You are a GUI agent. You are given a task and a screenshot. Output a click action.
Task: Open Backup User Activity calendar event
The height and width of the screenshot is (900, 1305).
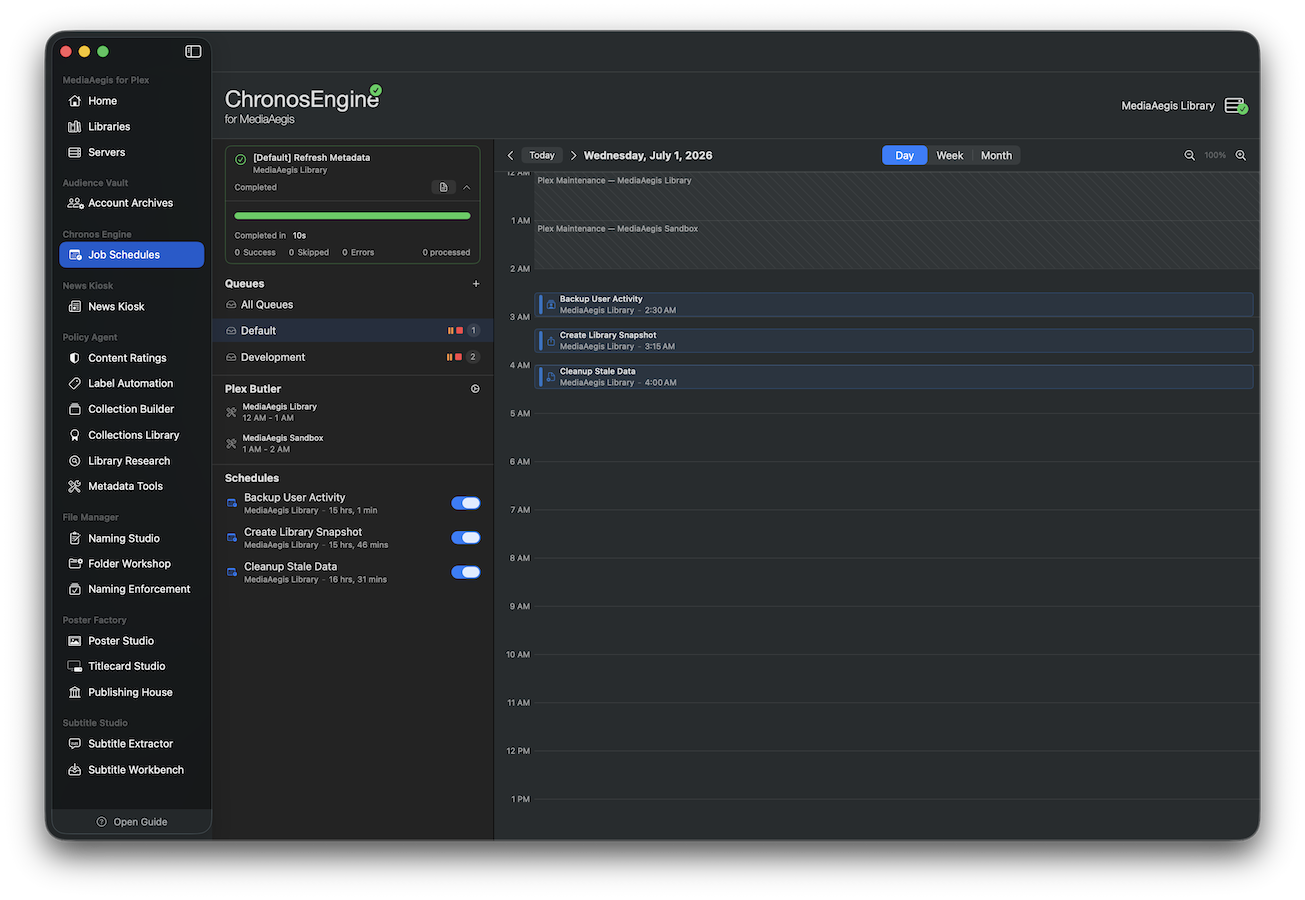[894, 305]
